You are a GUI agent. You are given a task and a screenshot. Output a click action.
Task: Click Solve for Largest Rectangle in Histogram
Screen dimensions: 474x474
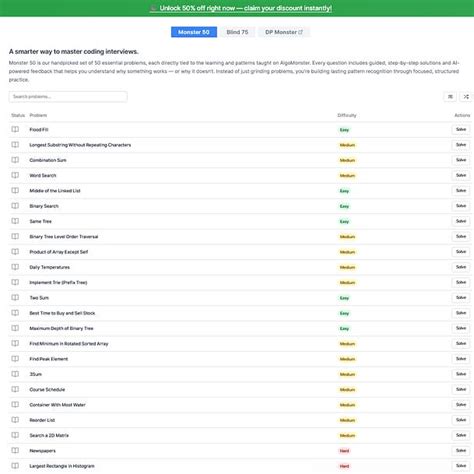pyautogui.click(x=461, y=466)
